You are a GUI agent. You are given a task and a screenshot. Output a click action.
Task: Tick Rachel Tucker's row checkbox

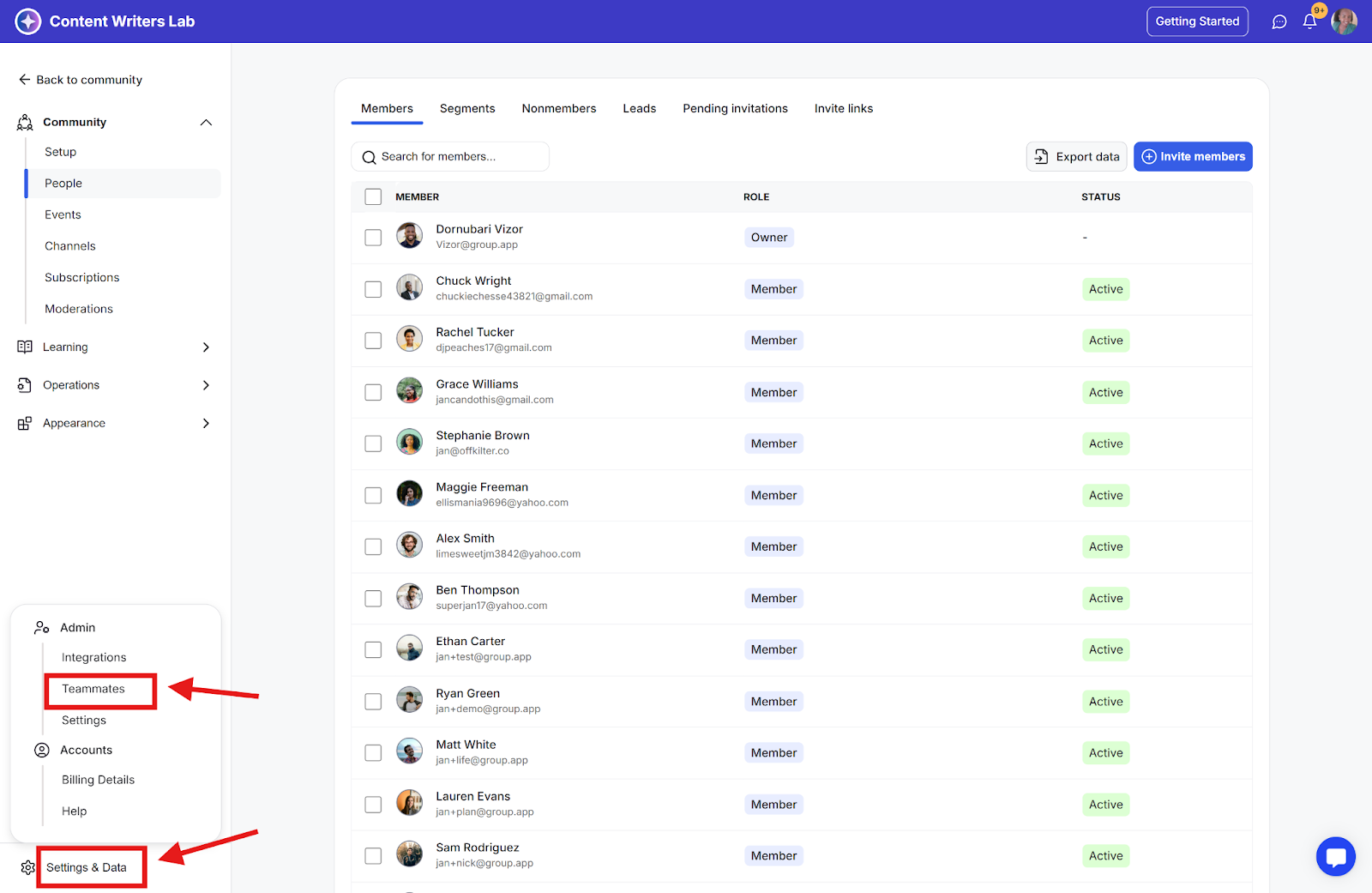373,341
